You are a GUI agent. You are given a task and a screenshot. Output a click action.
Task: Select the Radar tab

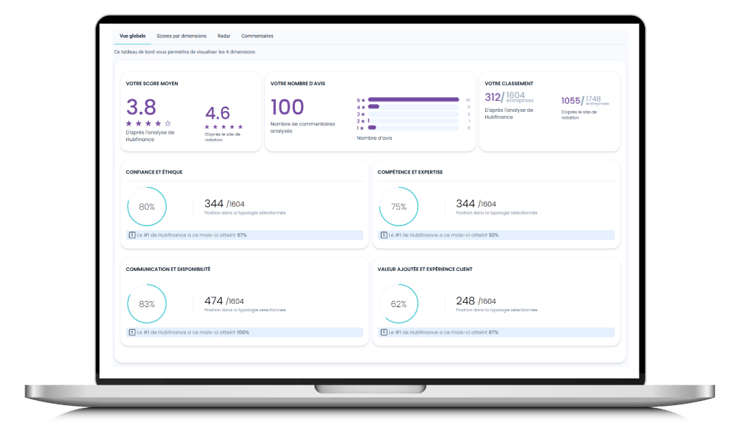[223, 36]
